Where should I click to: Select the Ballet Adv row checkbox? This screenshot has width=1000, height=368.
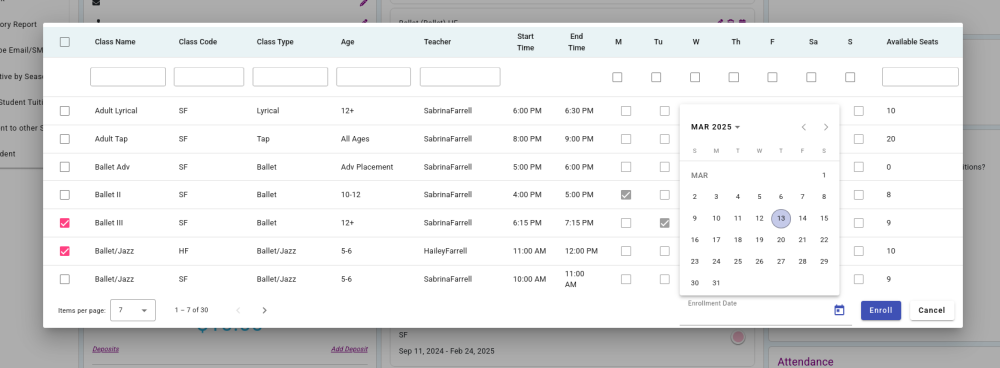coord(64,167)
